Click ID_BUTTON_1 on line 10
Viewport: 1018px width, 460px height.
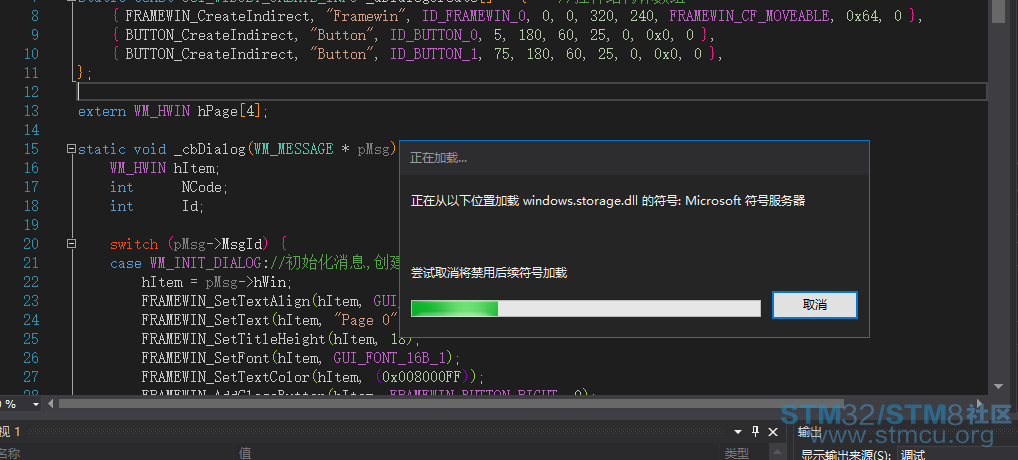click(433, 54)
